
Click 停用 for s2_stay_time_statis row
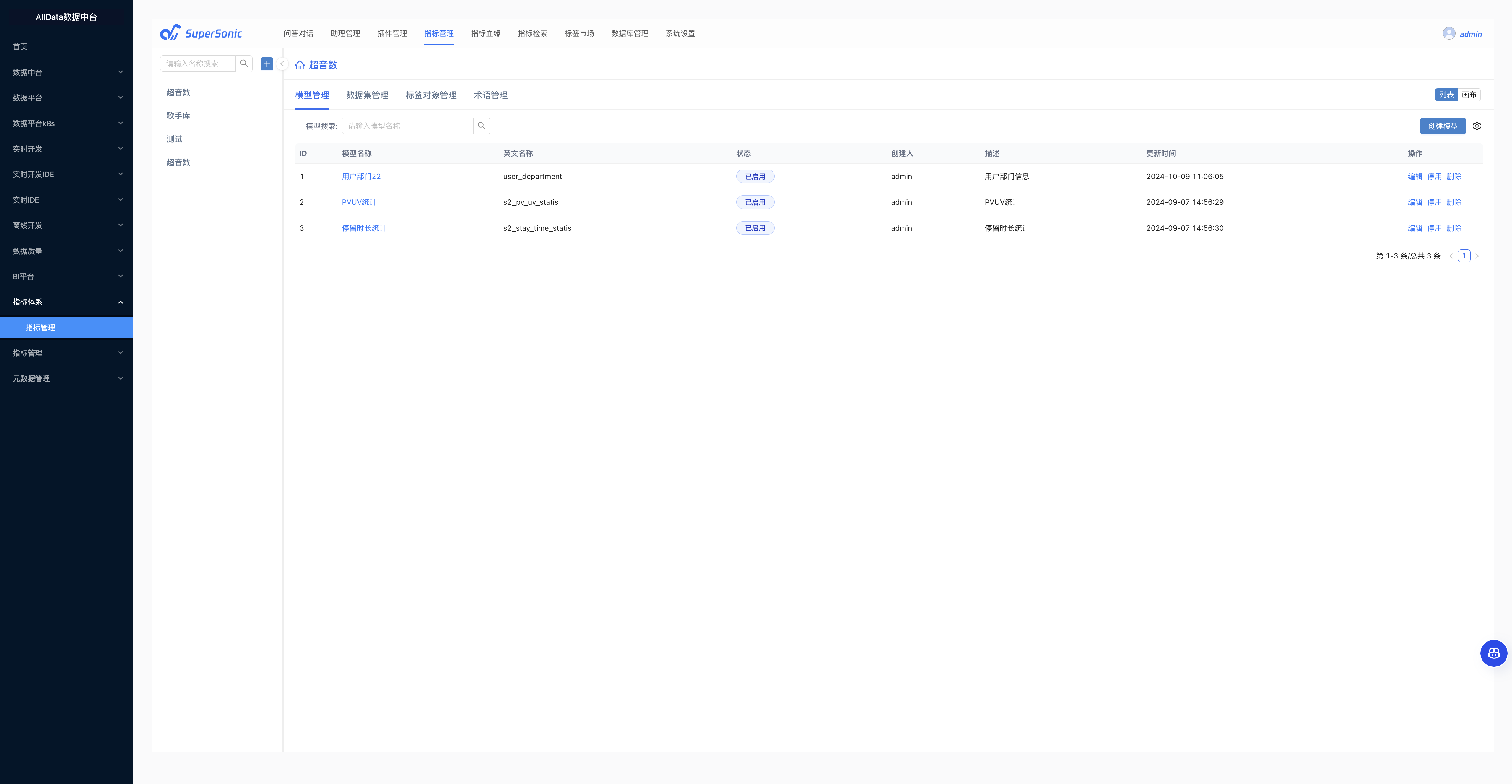(x=1435, y=228)
